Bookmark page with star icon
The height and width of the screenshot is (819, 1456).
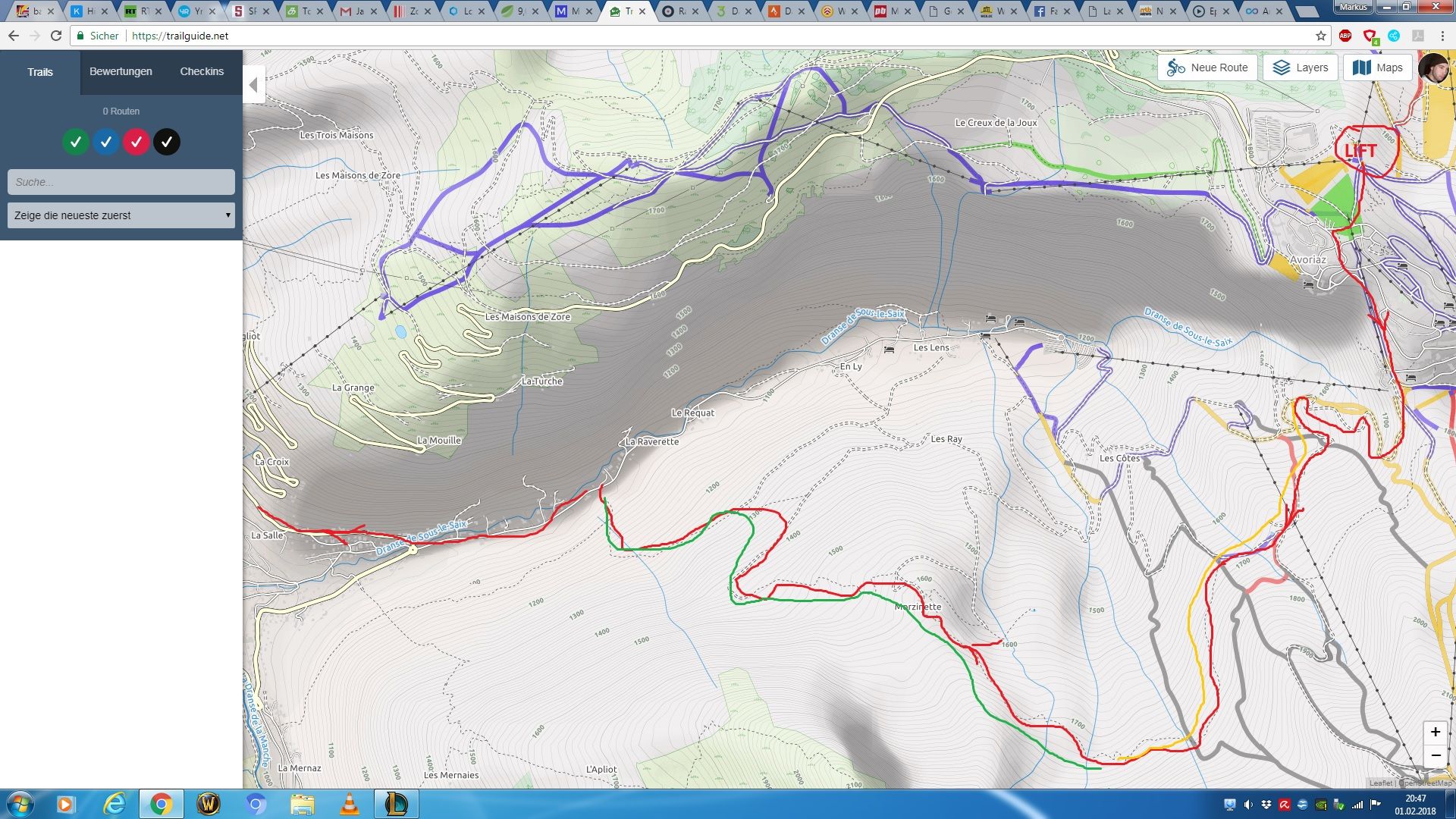click(x=1321, y=36)
